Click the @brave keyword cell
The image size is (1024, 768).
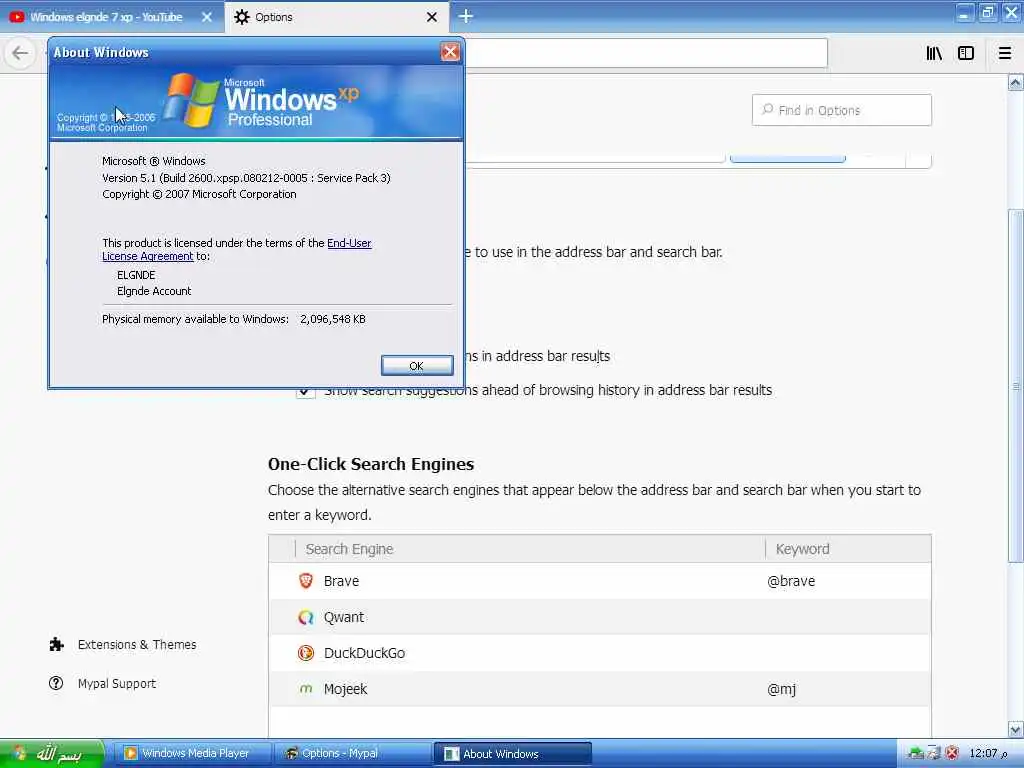pyautogui.click(x=791, y=581)
